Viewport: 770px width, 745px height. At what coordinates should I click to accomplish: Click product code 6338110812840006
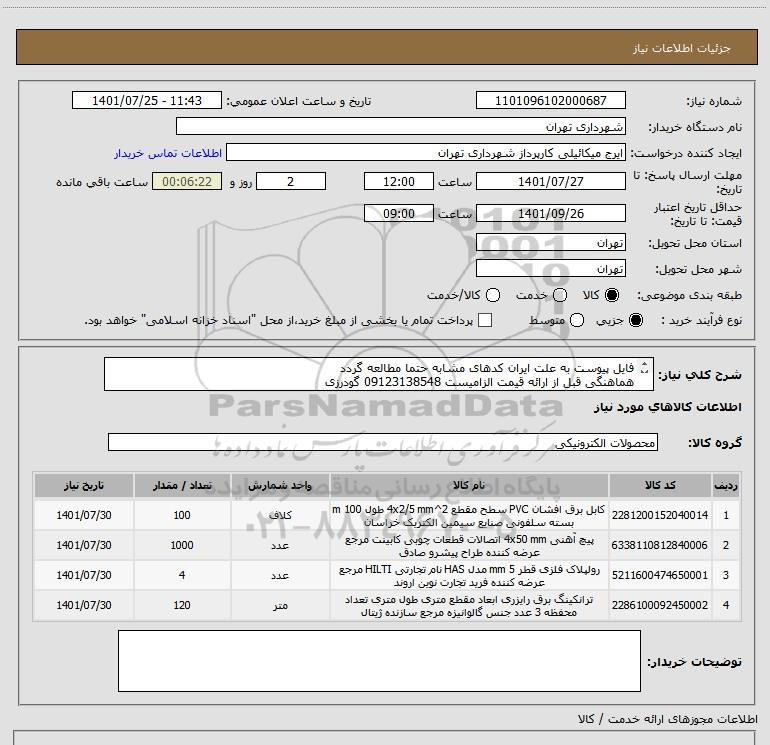pos(660,545)
